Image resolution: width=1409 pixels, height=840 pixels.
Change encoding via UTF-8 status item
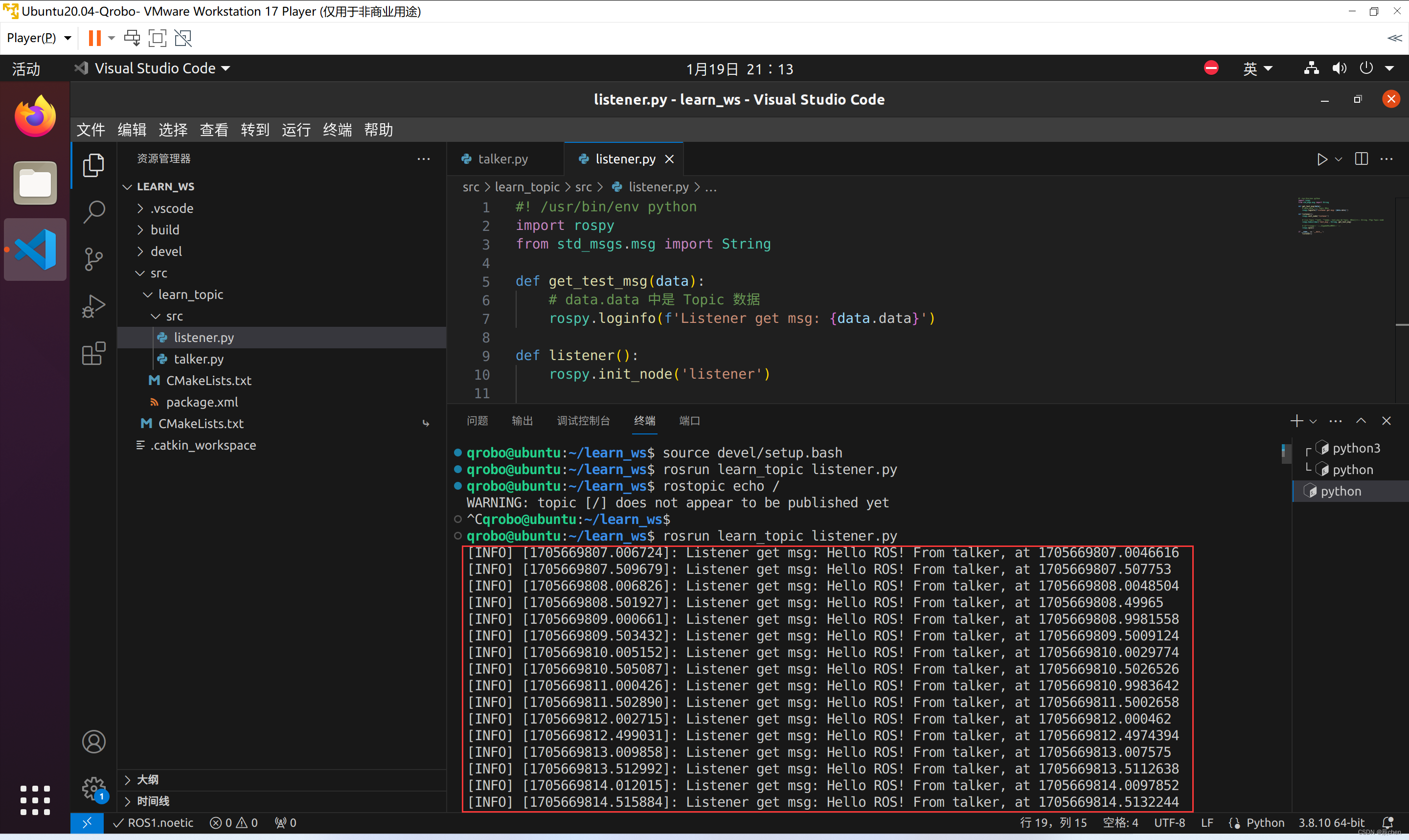(1169, 822)
